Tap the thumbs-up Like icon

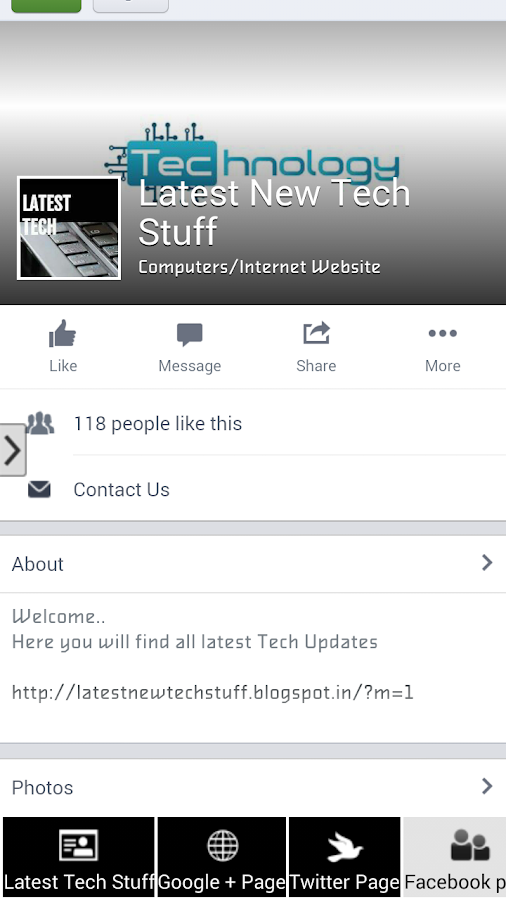point(63,334)
